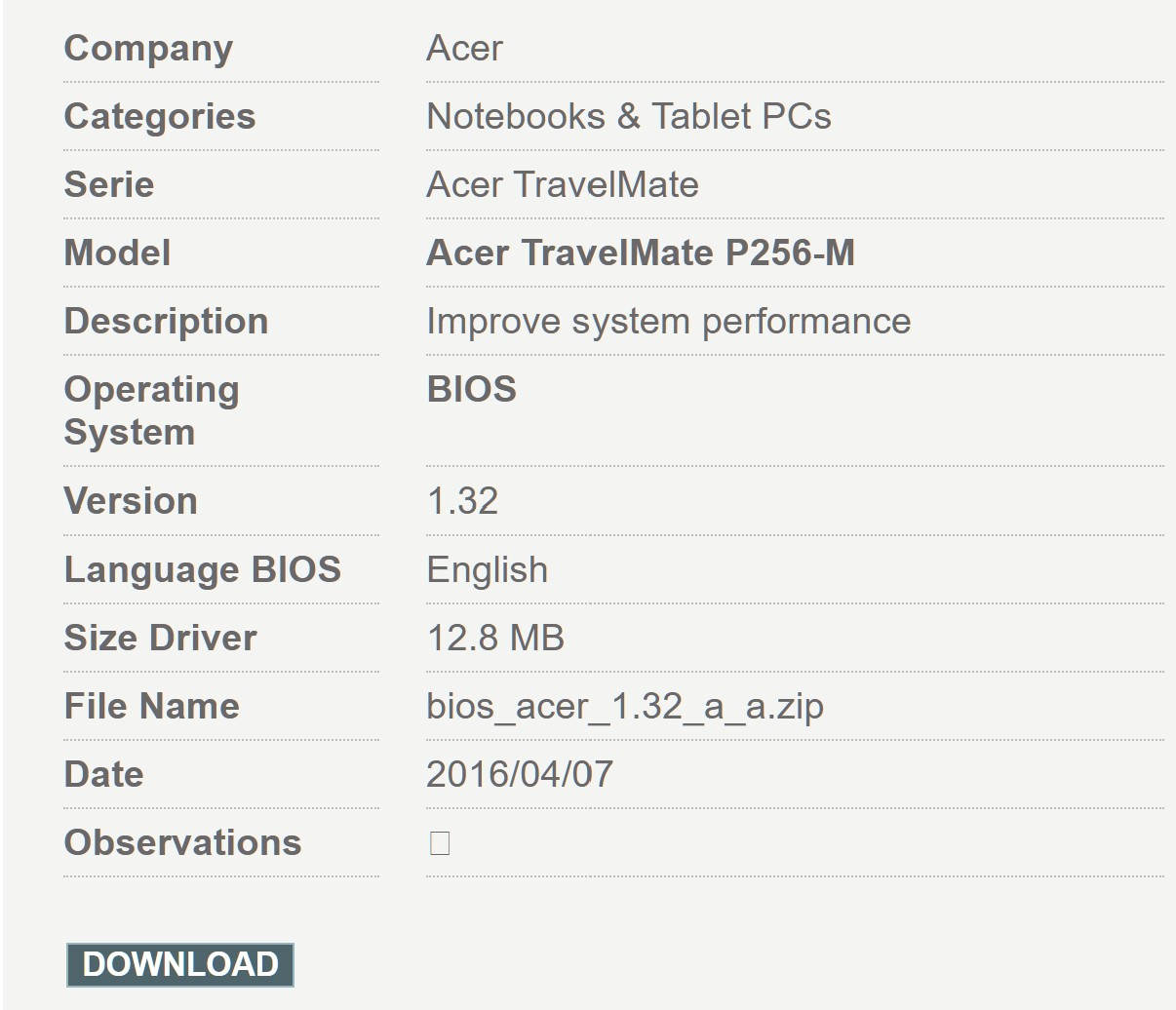
Task: Click Notebooks & Tablet PCs category
Action: [x=629, y=116]
